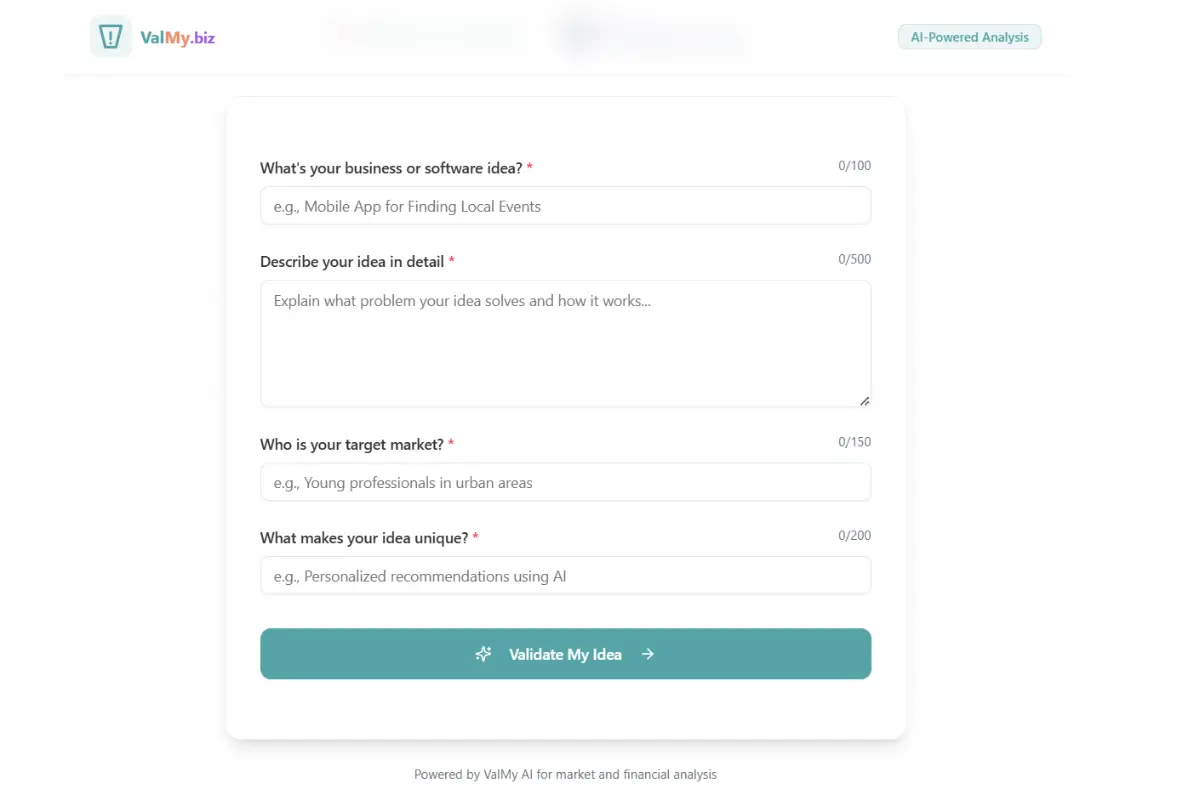Screen dimensions: 1200x789
Task: Click the "What's your business or software idea?" label
Action: (x=391, y=168)
